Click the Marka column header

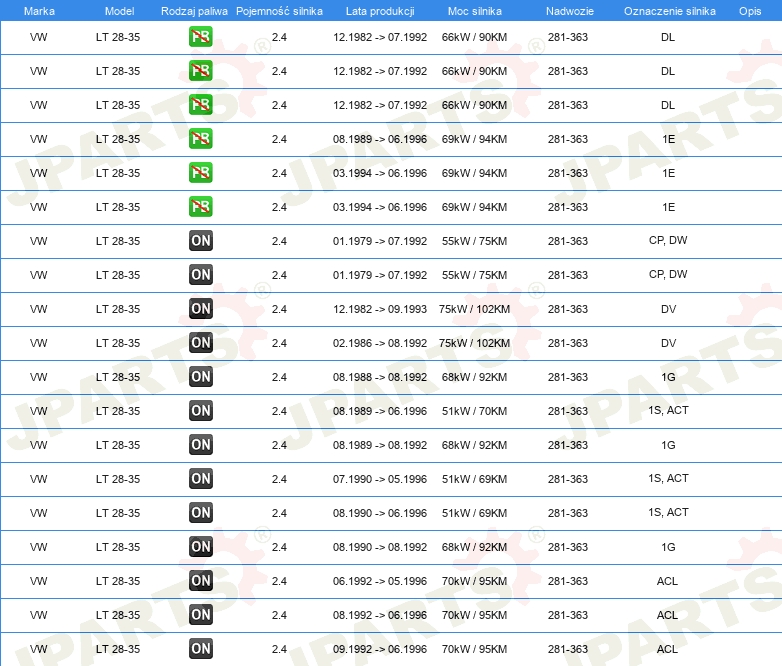point(39,11)
